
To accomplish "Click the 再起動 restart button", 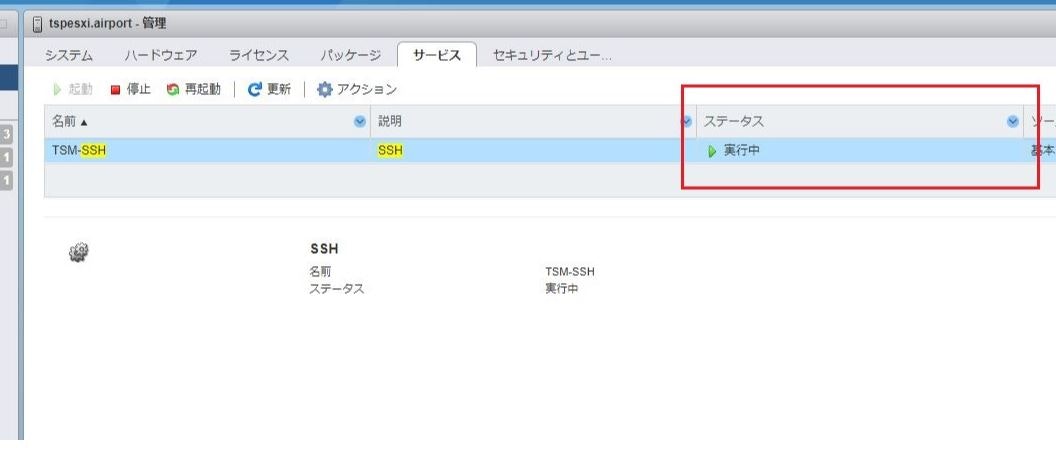I will click(194, 90).
